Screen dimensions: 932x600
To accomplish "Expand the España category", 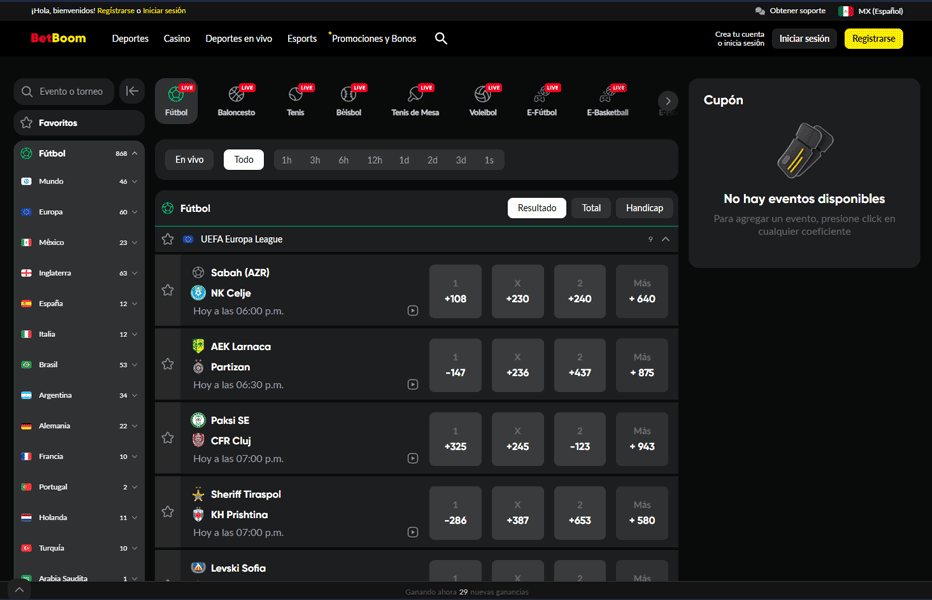I will (134, 303).
